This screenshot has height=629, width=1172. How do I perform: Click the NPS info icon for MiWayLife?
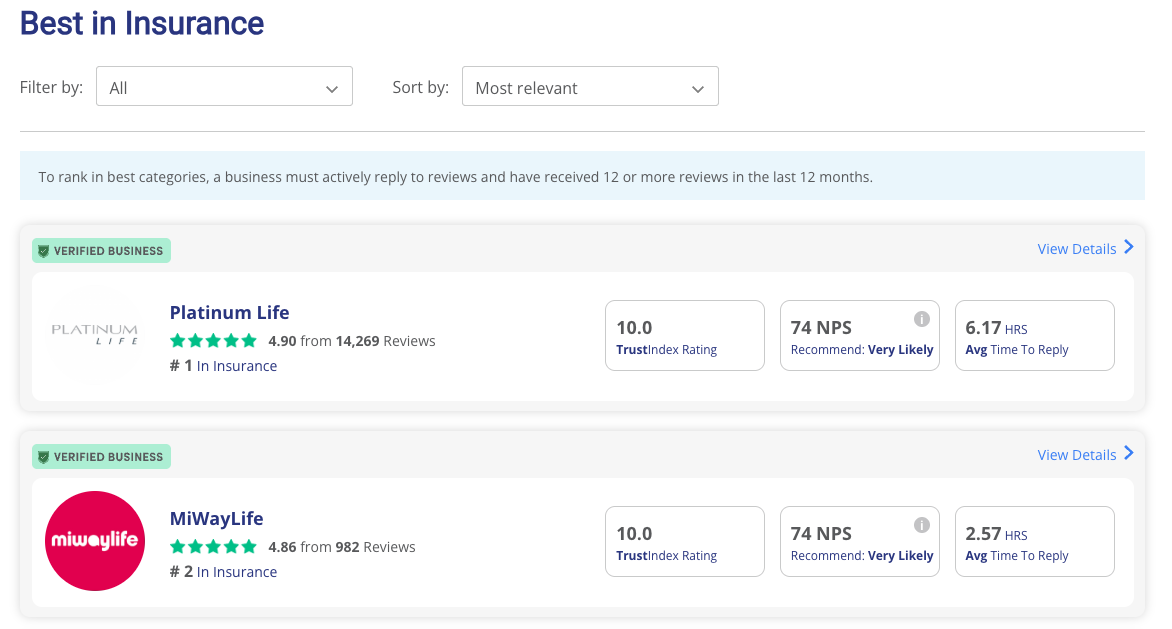tap(922, 525)
